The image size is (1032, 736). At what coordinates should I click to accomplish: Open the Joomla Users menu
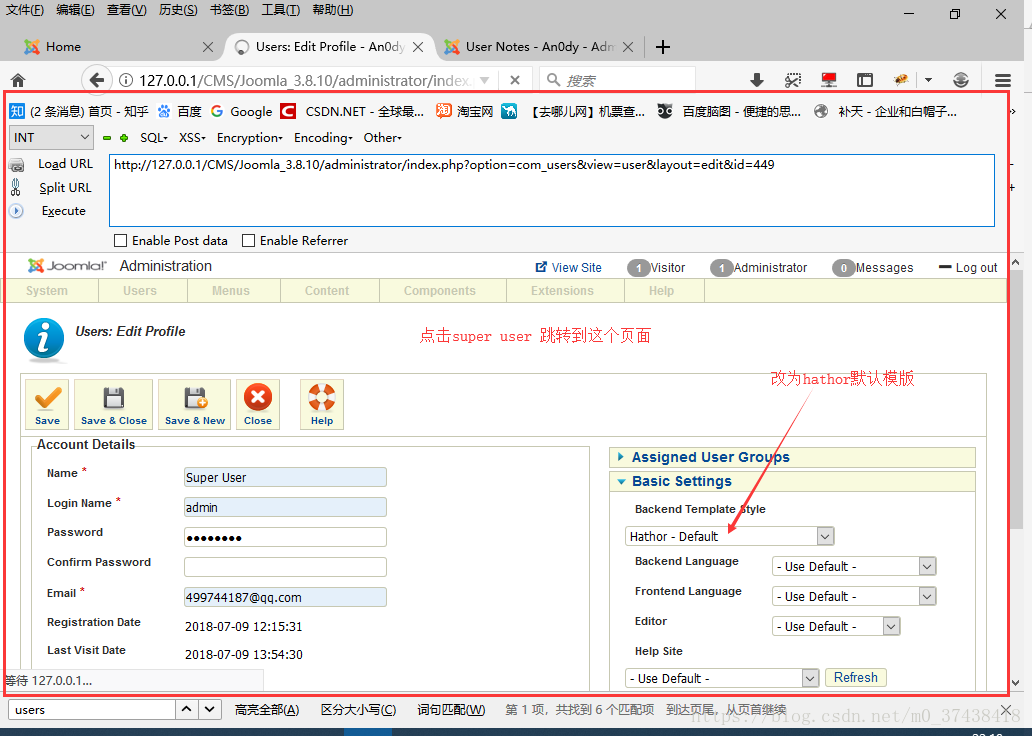[x=140, y=291]
